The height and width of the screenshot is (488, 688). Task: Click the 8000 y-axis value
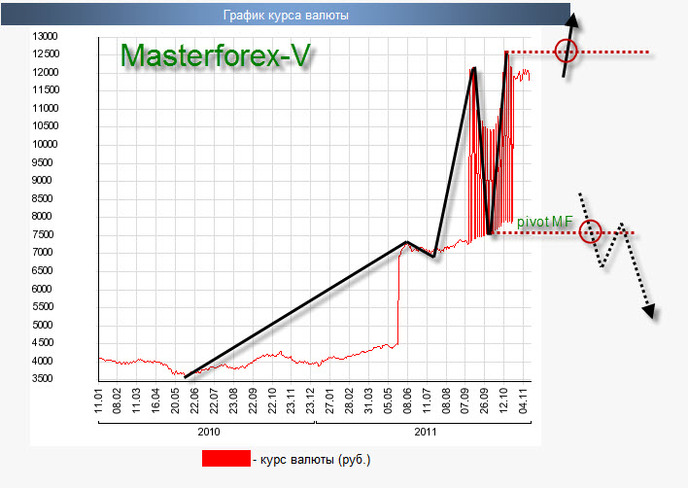(42, 216)
